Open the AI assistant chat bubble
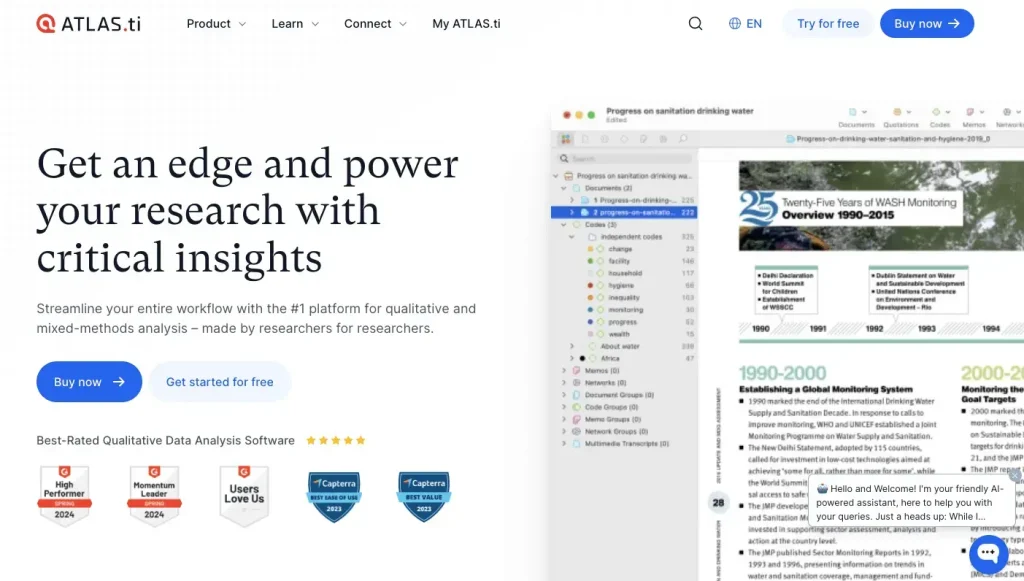This screenshot has height=581, width=1024. pos(989,553)
